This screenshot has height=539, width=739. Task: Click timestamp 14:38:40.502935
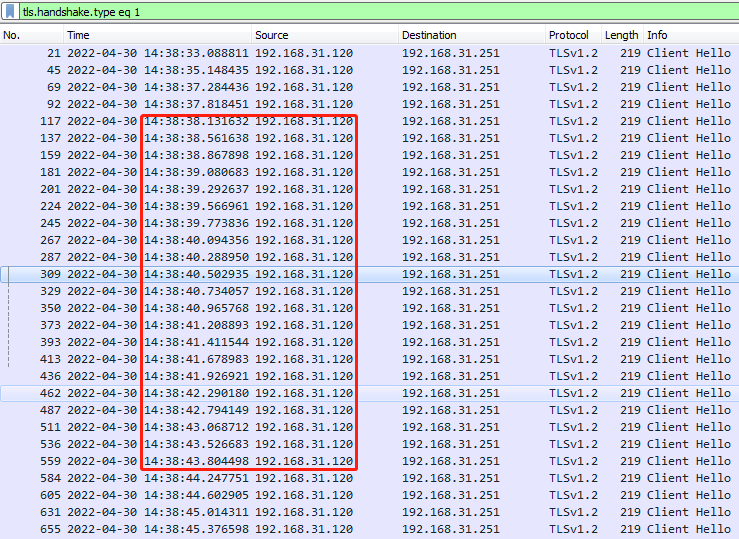[x=196, y=274]
